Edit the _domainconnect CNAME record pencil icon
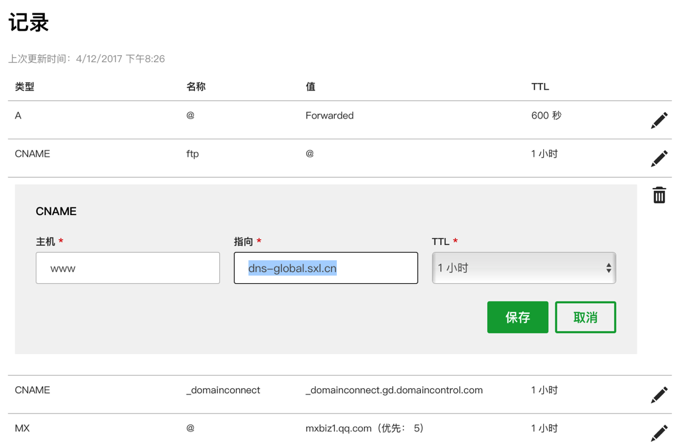700x442 pixels. coord(659,395)
